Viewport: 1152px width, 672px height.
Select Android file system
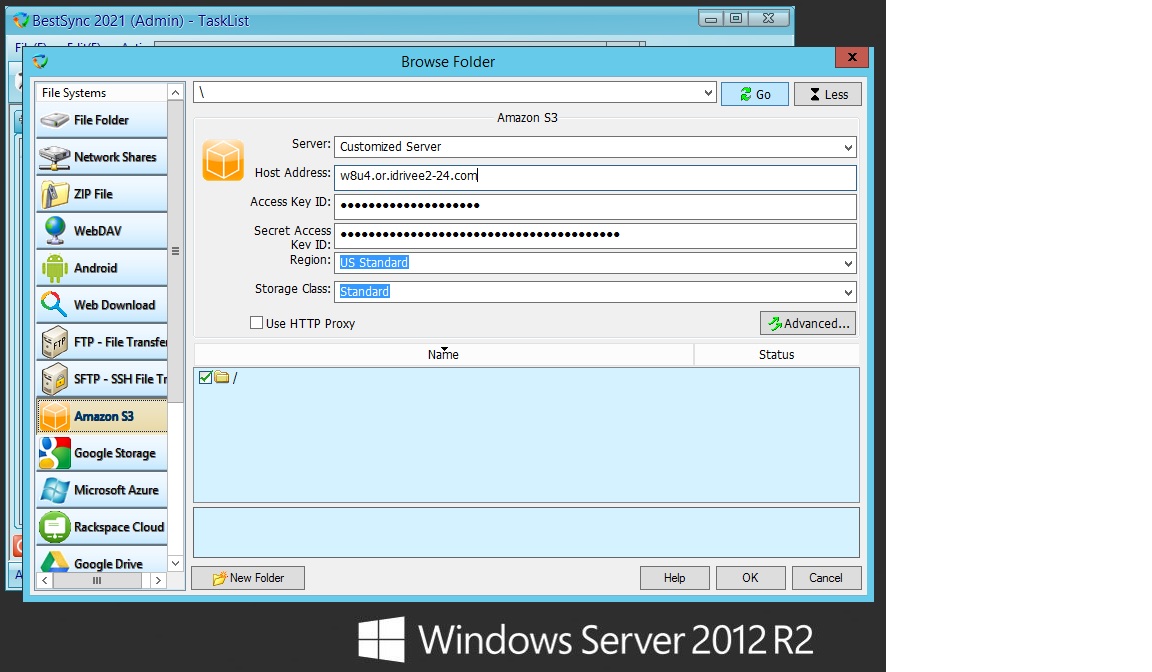[102, 268]
